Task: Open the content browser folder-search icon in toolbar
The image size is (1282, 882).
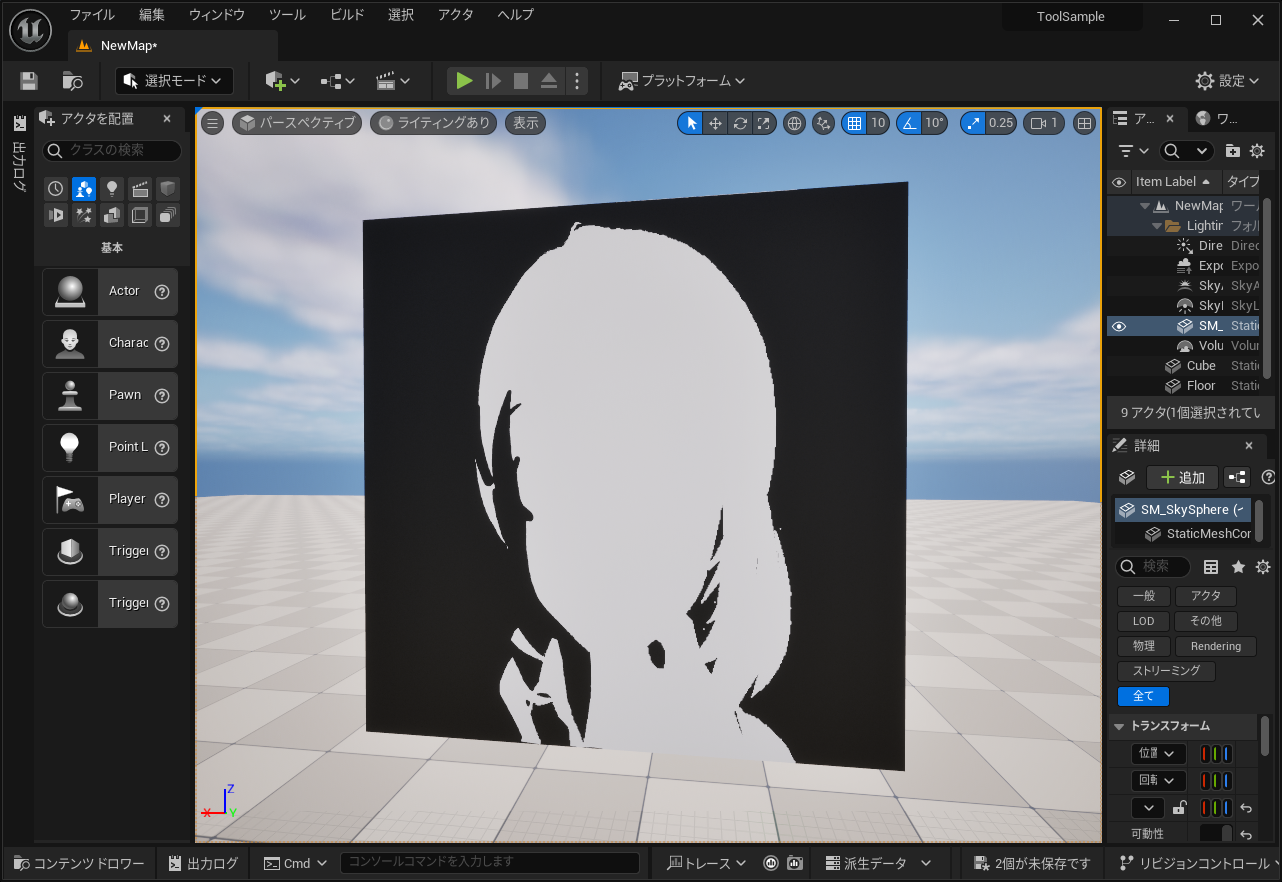Action: pos(72,81)
